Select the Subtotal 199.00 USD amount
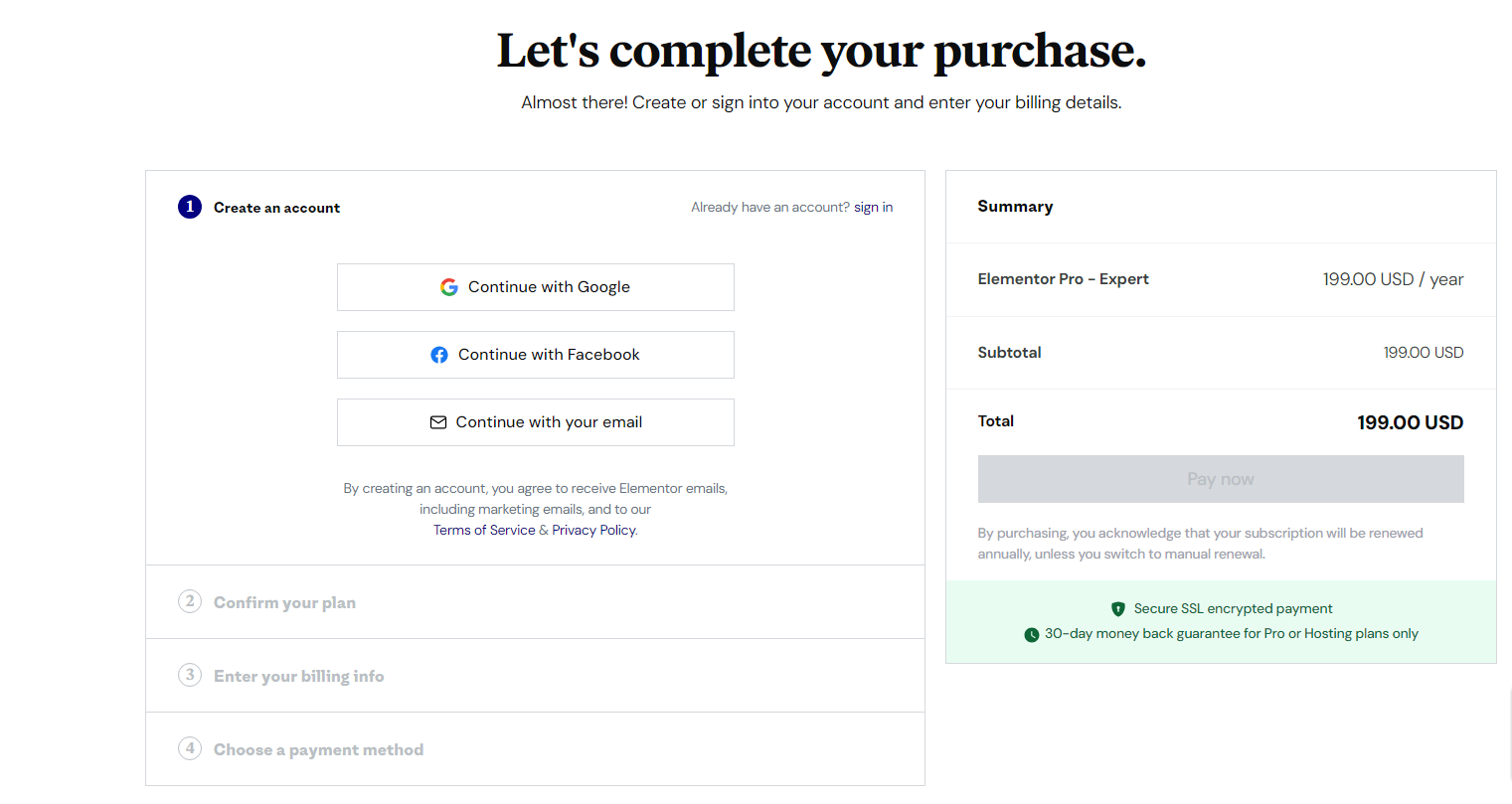 [1424, 353]
